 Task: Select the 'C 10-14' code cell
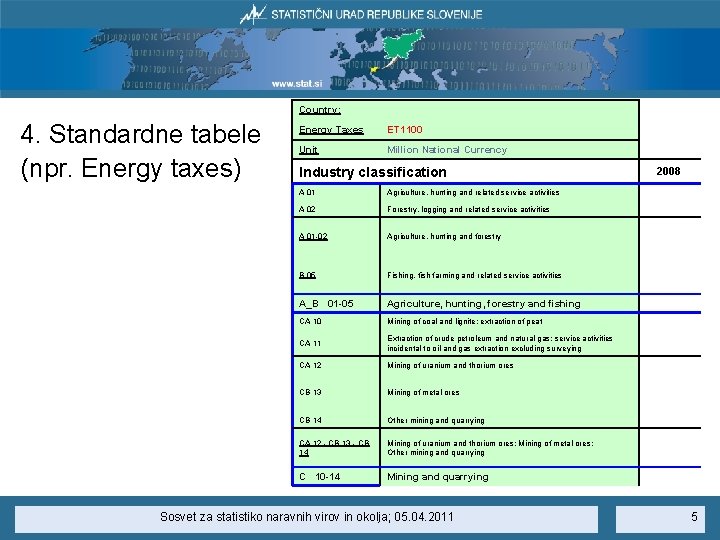pyautogui.click(x=320, y=477)
